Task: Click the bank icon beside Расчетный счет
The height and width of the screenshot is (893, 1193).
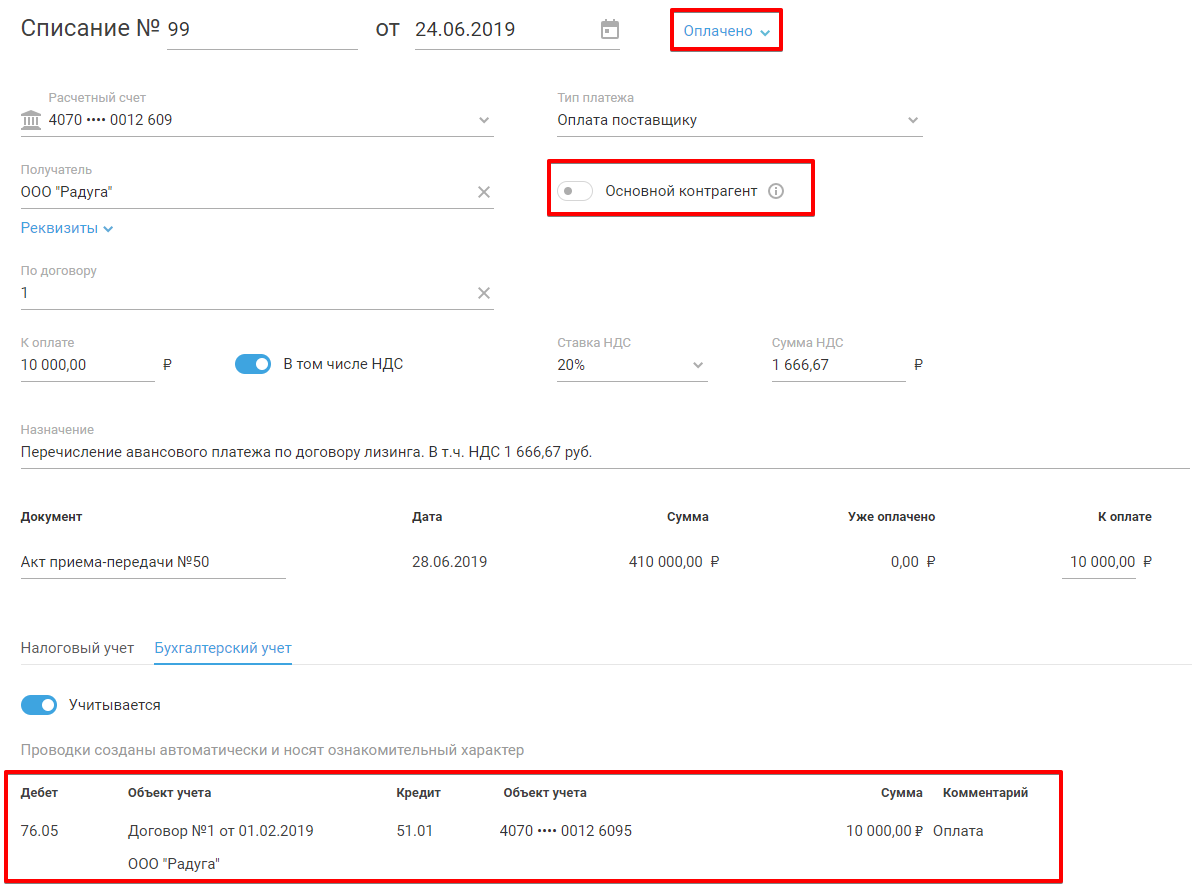Action: point(30,121)
